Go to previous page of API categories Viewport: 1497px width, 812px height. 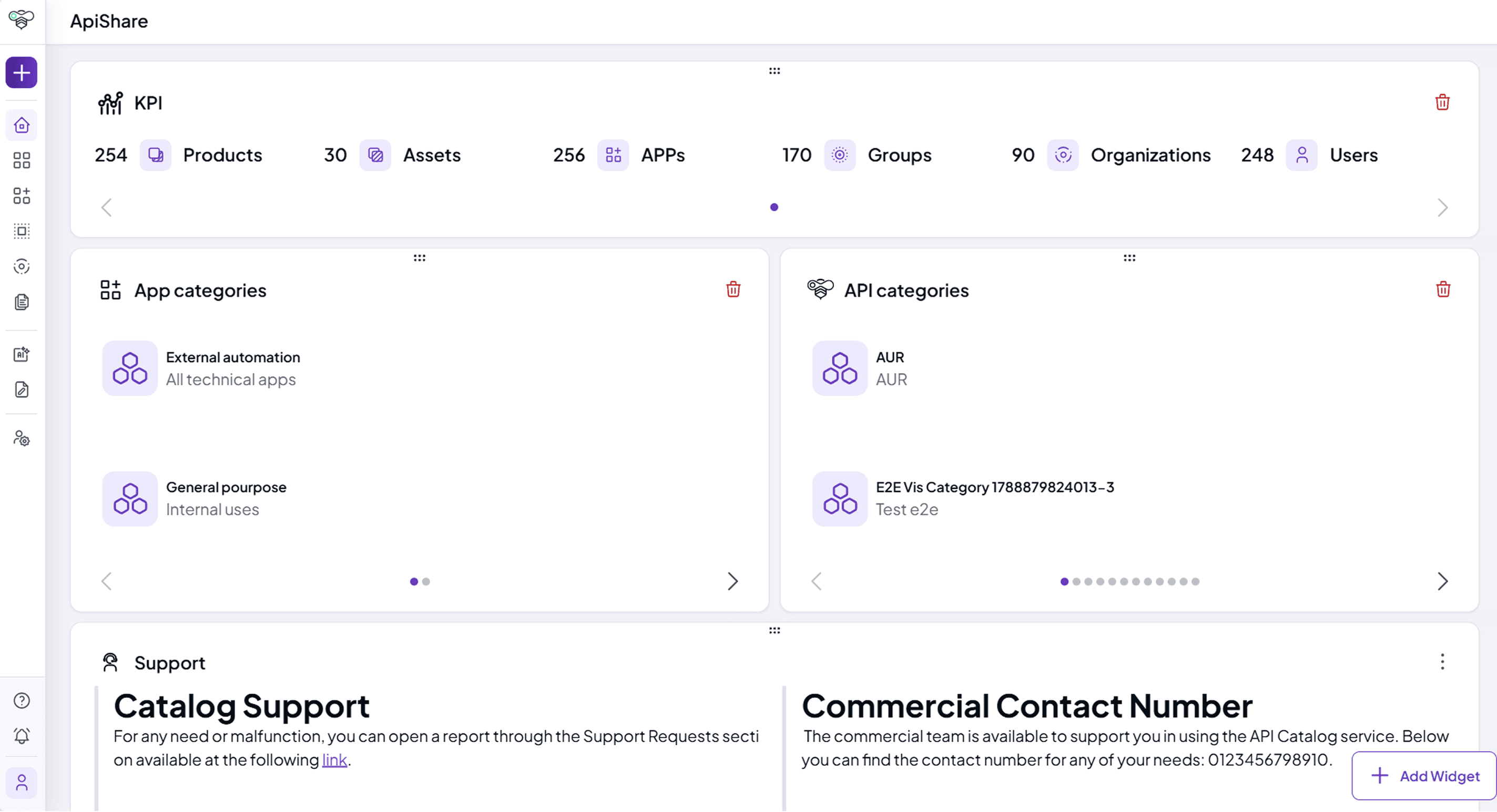pyautogui.click(x=817, y=581)
